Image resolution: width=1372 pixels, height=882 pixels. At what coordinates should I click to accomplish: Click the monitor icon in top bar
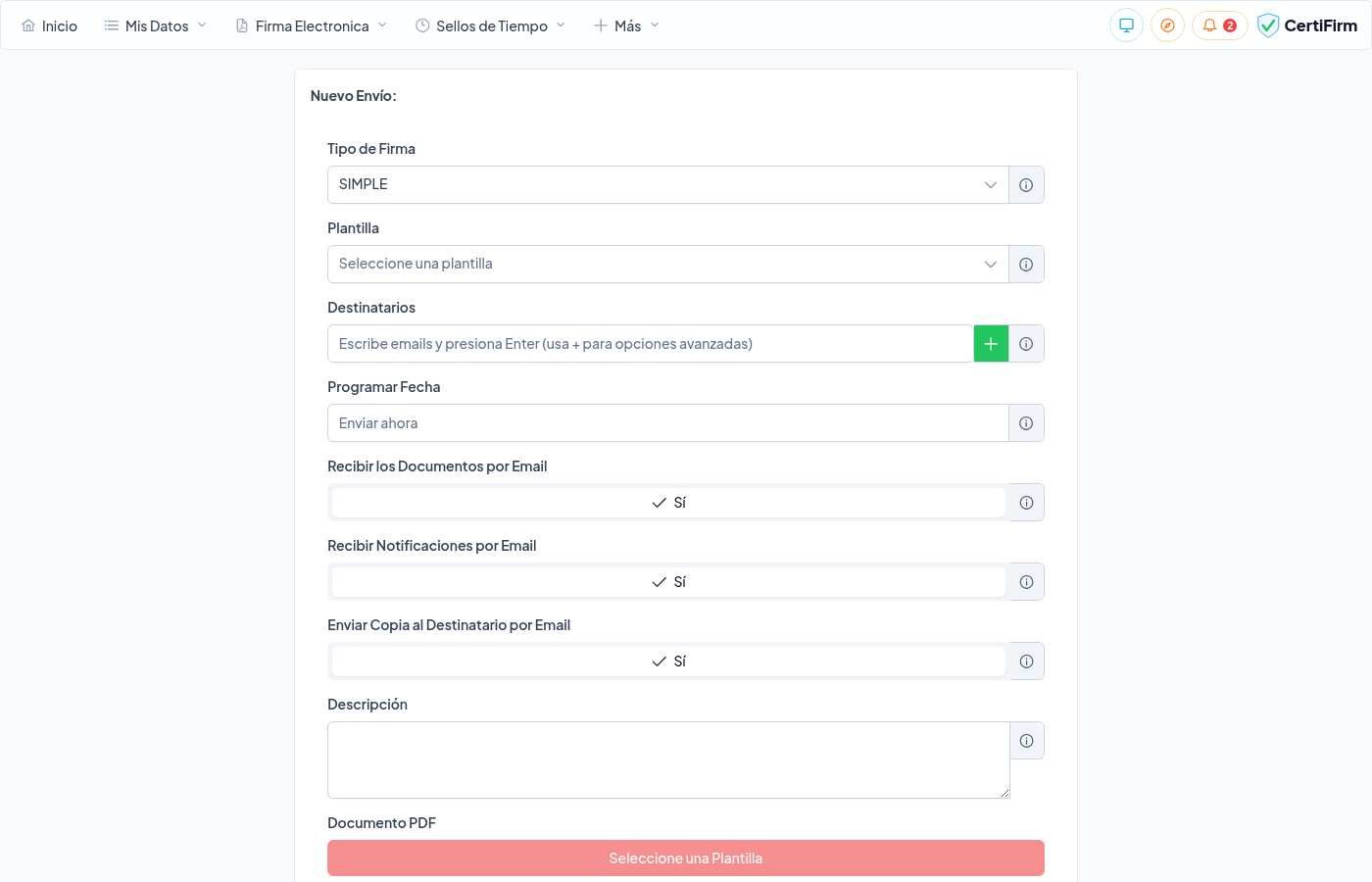[1126, 25]
